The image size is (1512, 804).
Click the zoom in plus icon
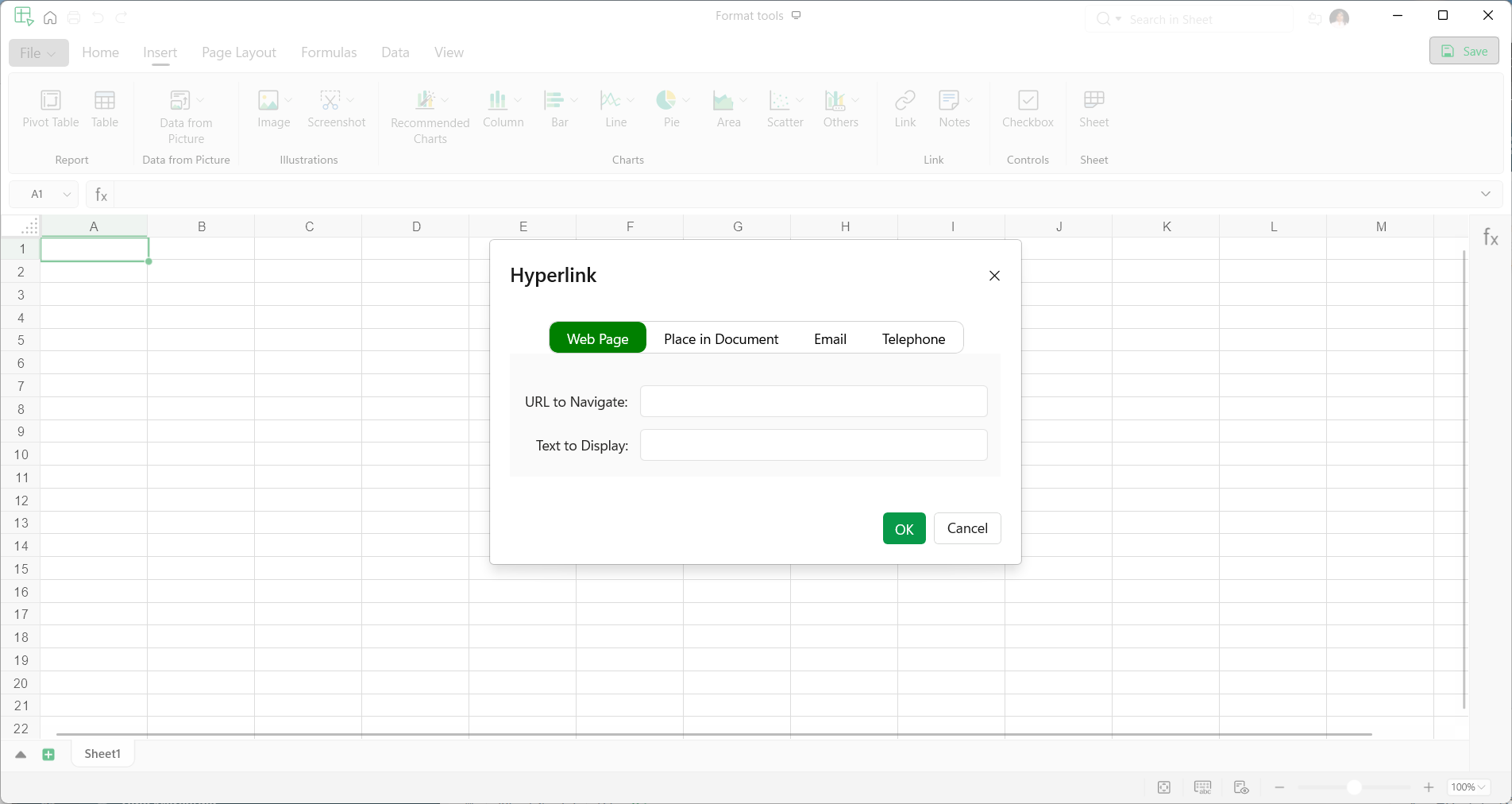point(1429,787)
